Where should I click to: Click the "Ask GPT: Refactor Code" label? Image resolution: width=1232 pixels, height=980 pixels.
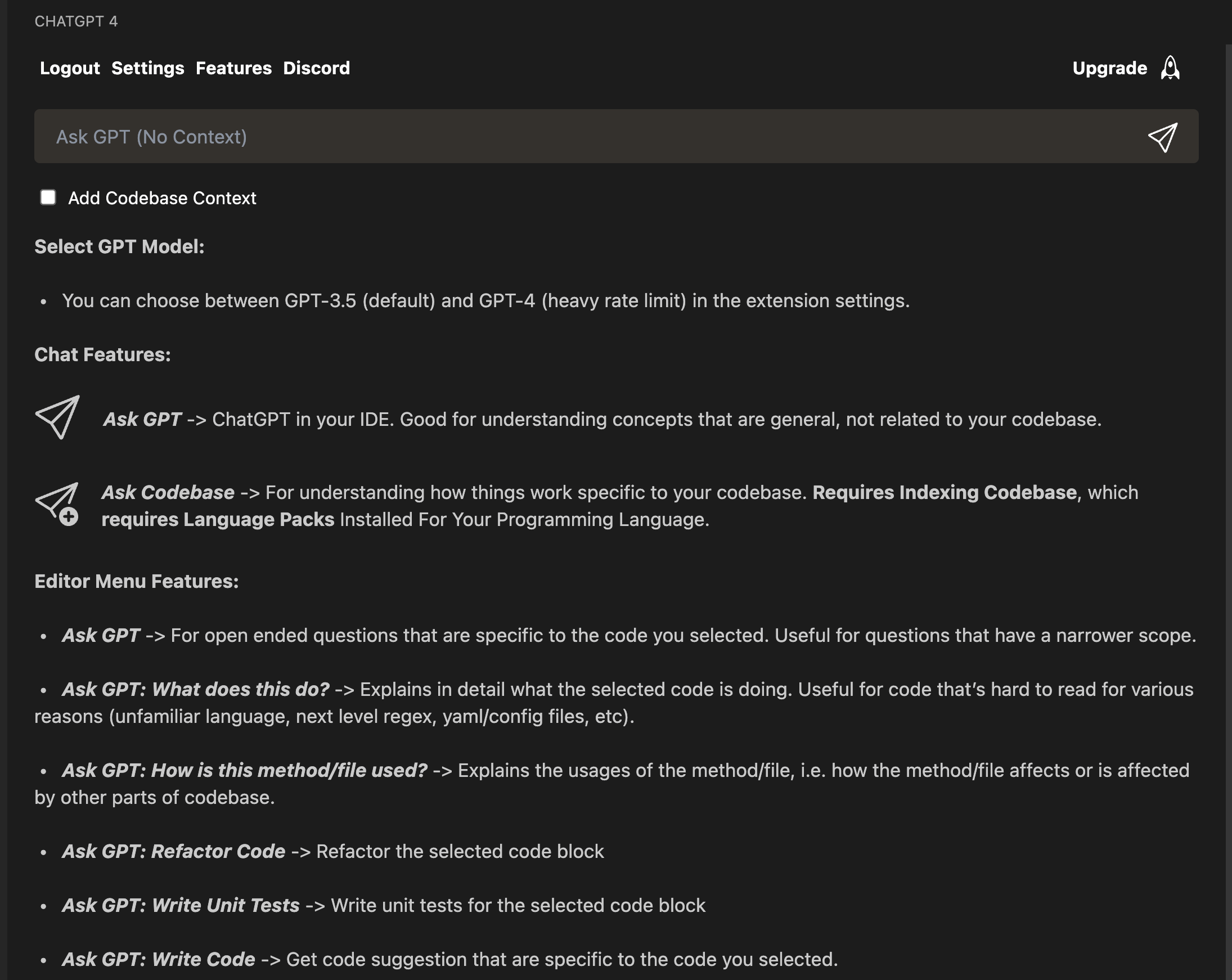pos(174,851)
